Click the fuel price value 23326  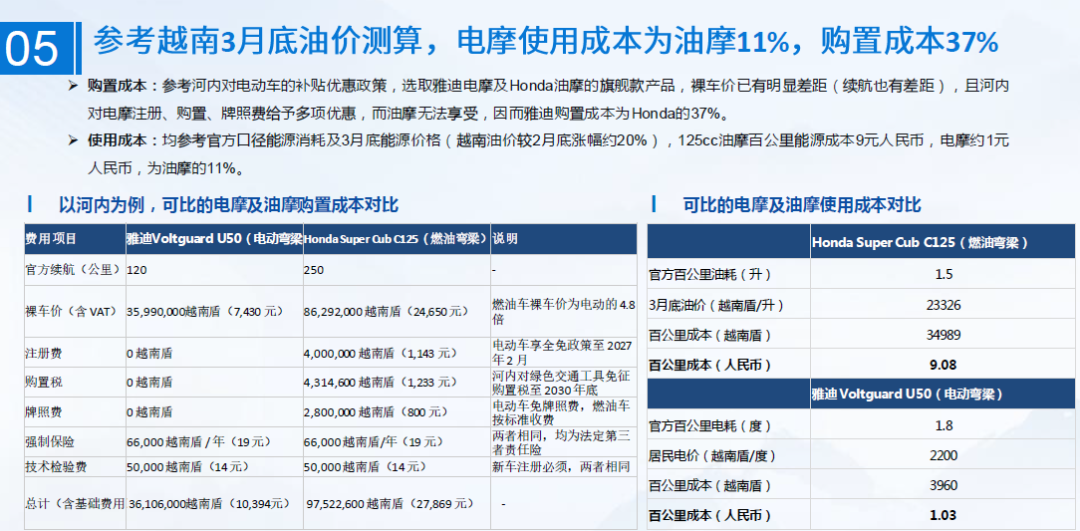point(944,304)
